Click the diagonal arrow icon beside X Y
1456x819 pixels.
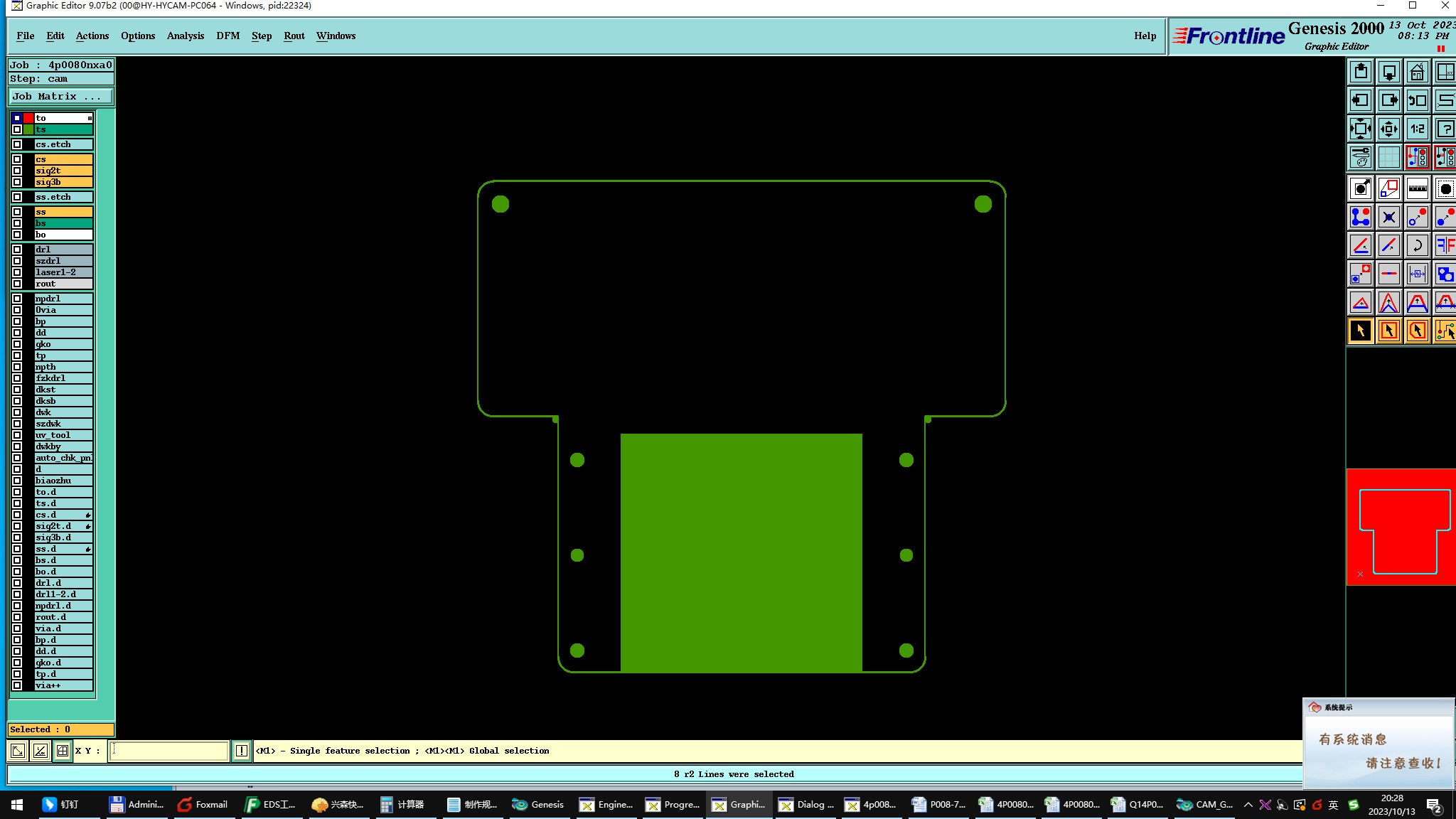(18, 750)
